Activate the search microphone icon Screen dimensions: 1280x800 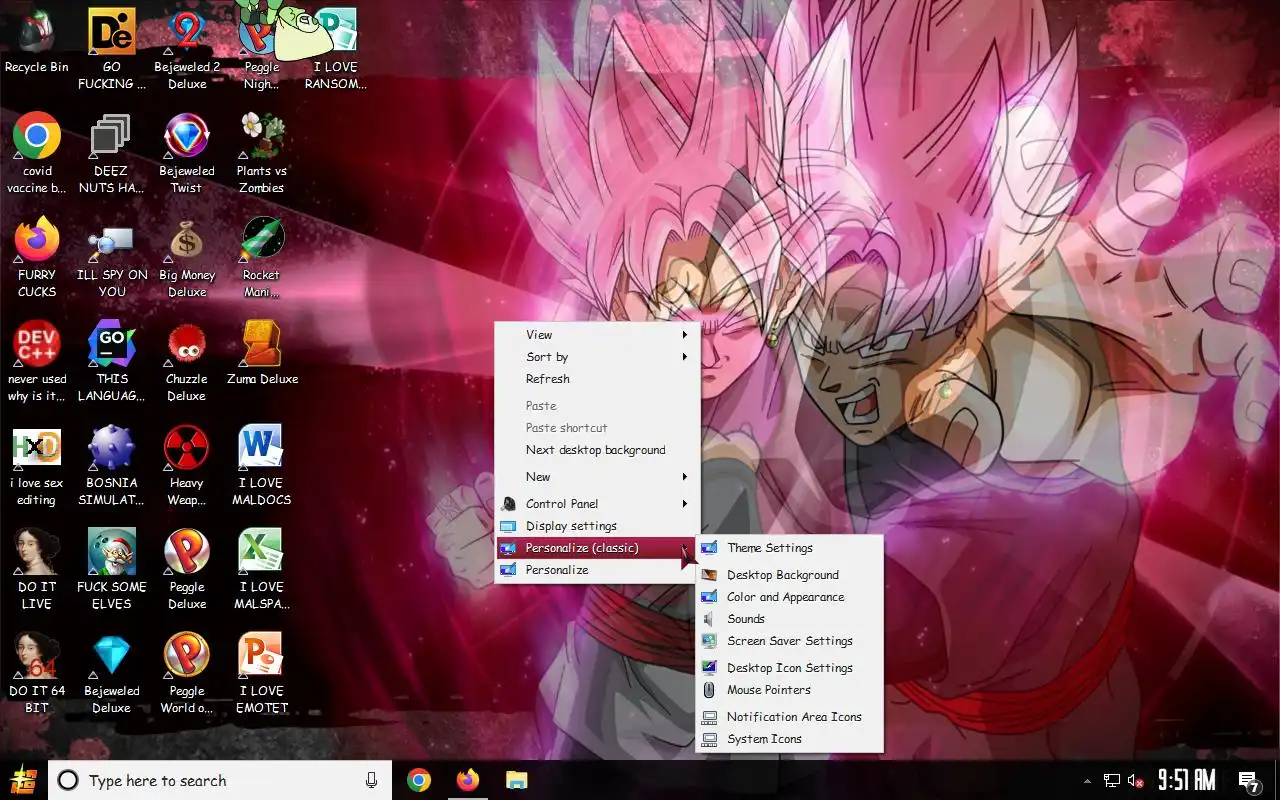[372, 780]
